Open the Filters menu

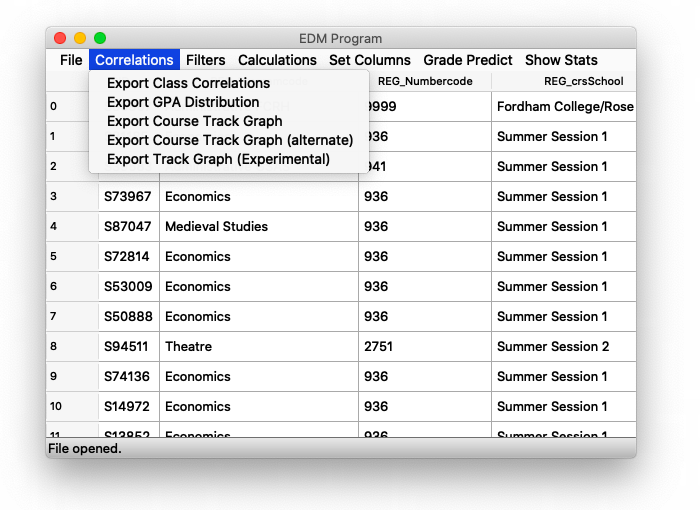(x=205, y=60)
